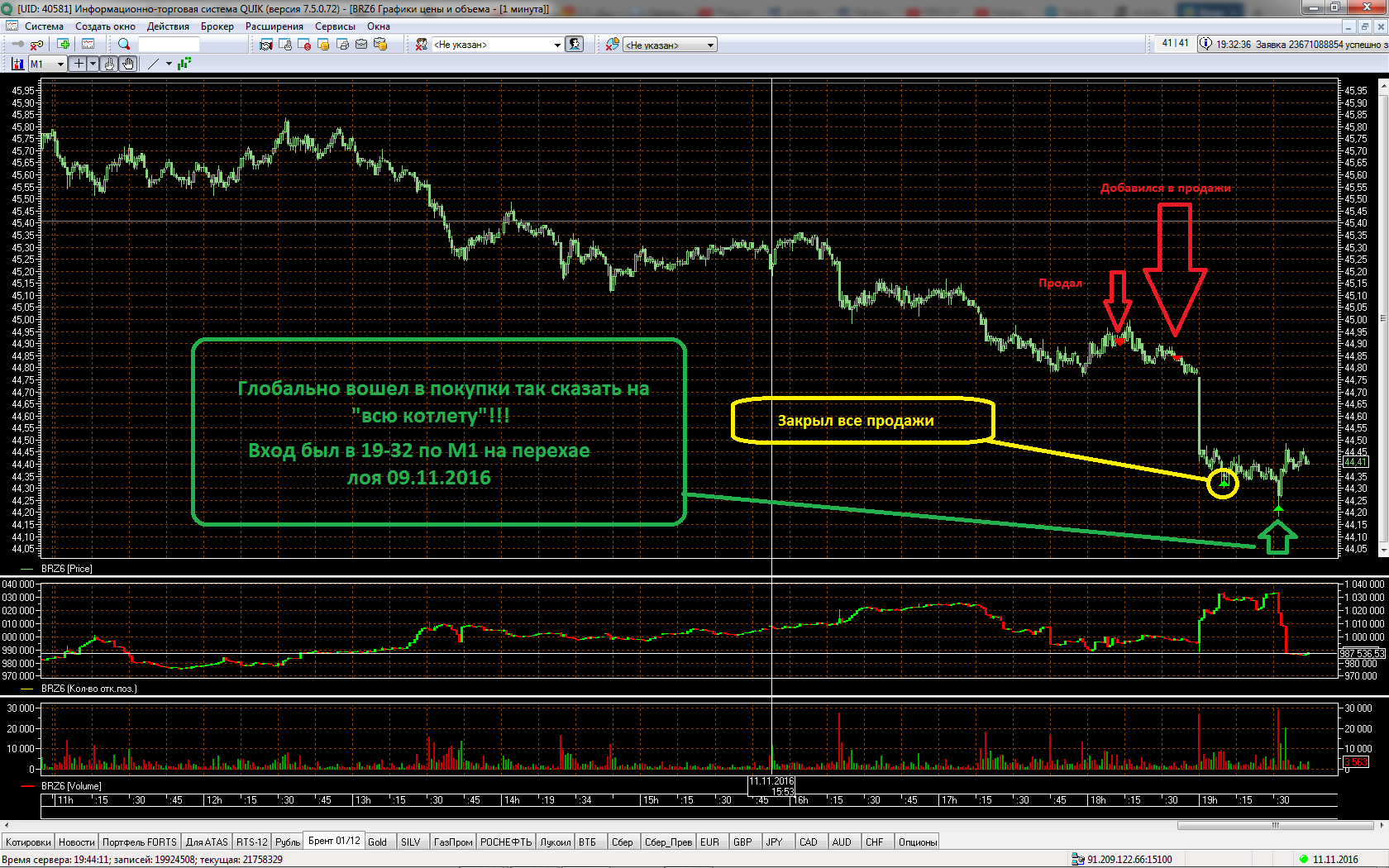Toggle the pointing hand tool button
Image resolution: width=1389 pixels, height=868 pixels.
(x=109, y=64)
